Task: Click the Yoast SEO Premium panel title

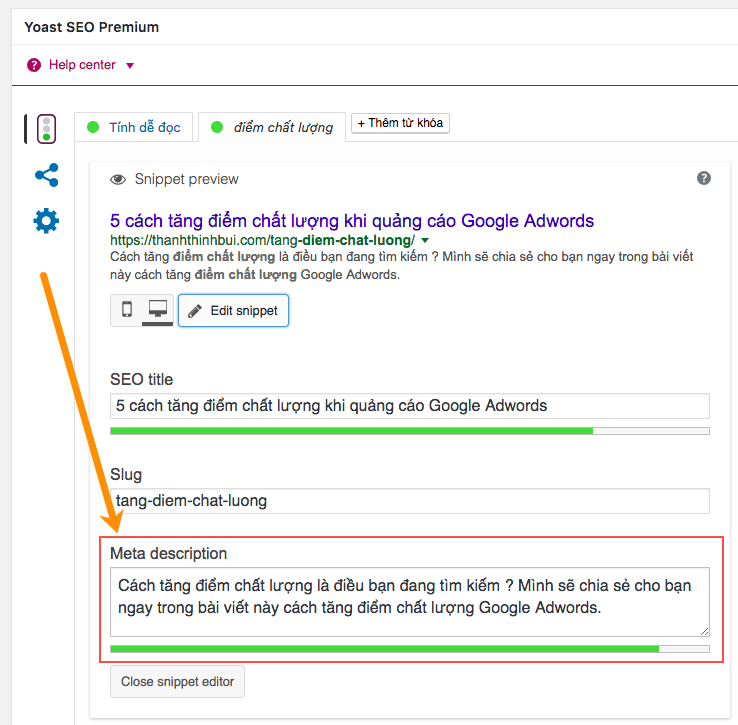Action: [92, 27]
